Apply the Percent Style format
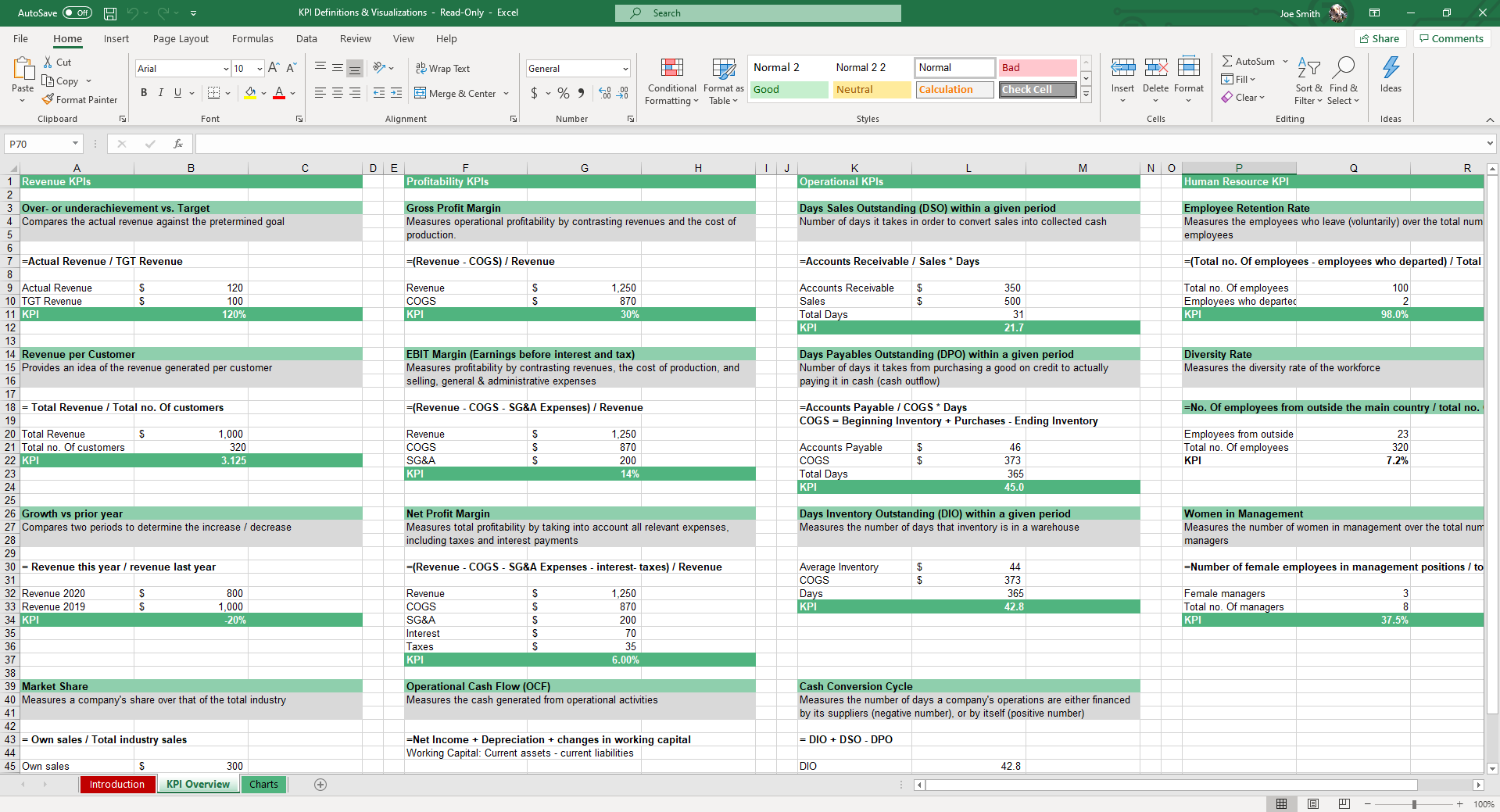This screenshot has height=812, width=1500. 563,93
